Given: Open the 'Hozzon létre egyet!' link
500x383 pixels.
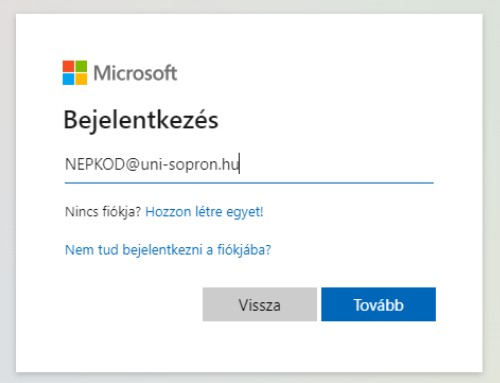Looking at the screenshot, I should point(204,212).
